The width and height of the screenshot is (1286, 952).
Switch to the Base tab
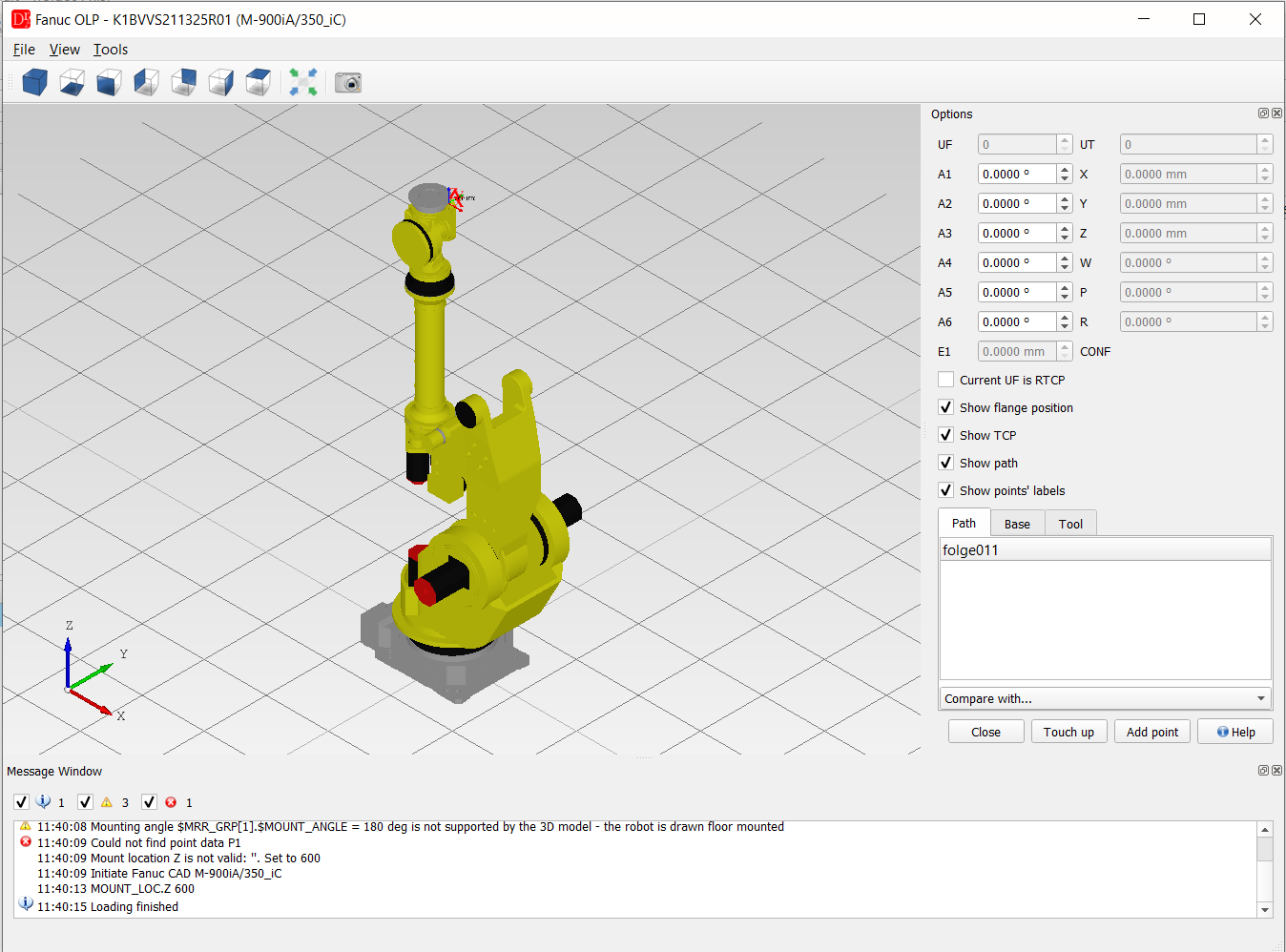pos(1017,524)
